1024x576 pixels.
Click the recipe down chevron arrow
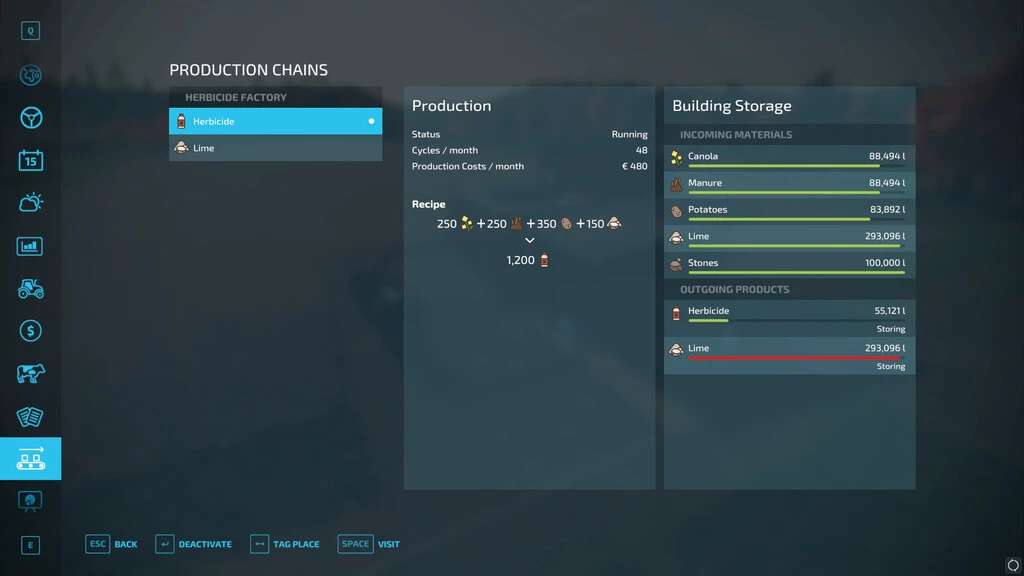click(x=529, y=241)
